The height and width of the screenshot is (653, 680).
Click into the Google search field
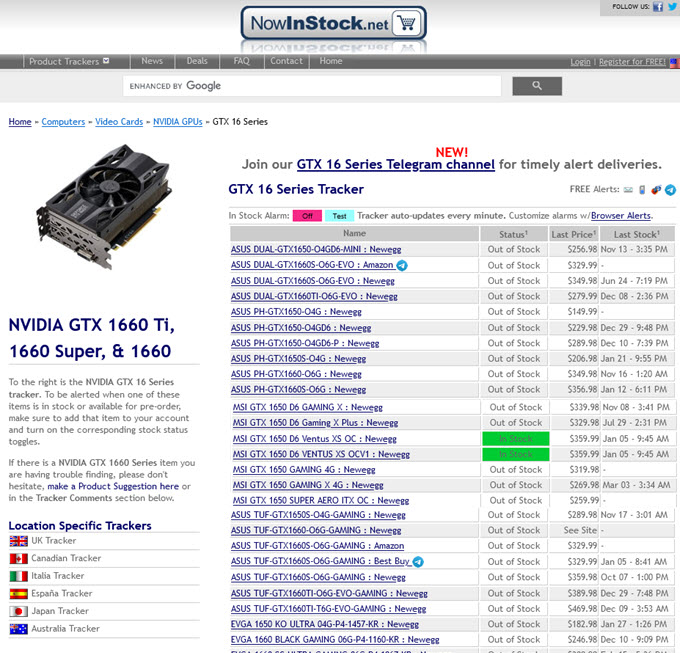[312, 86]
